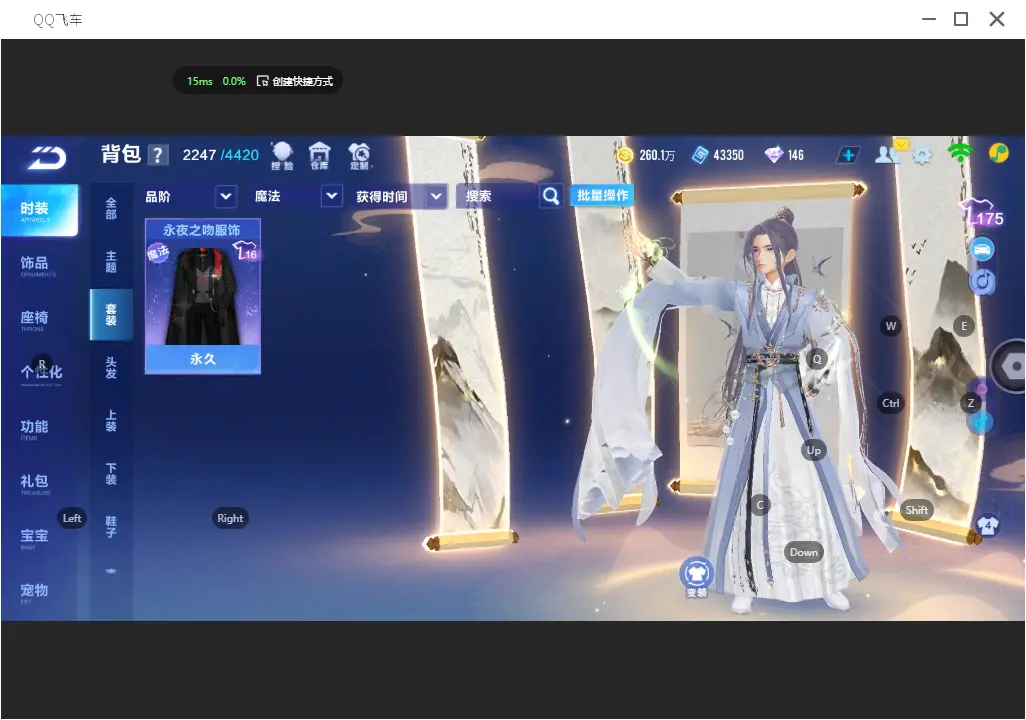
Task: Open the 定制 customization icon
Action: pyautogui.click(x=359, y=156)
